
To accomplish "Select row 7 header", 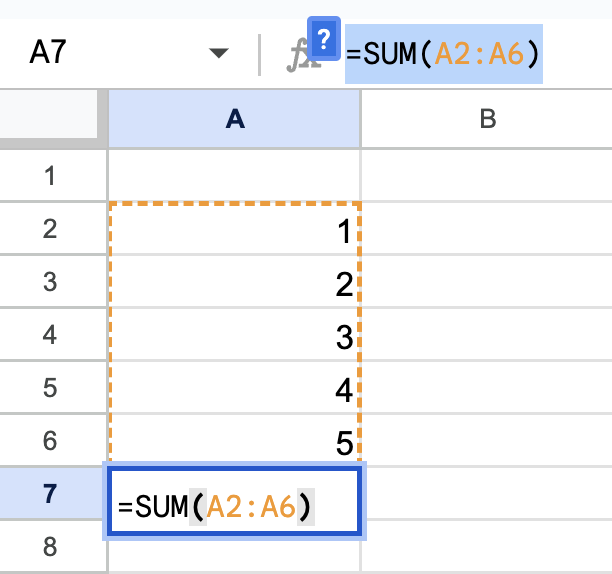I will pos(52,493).
